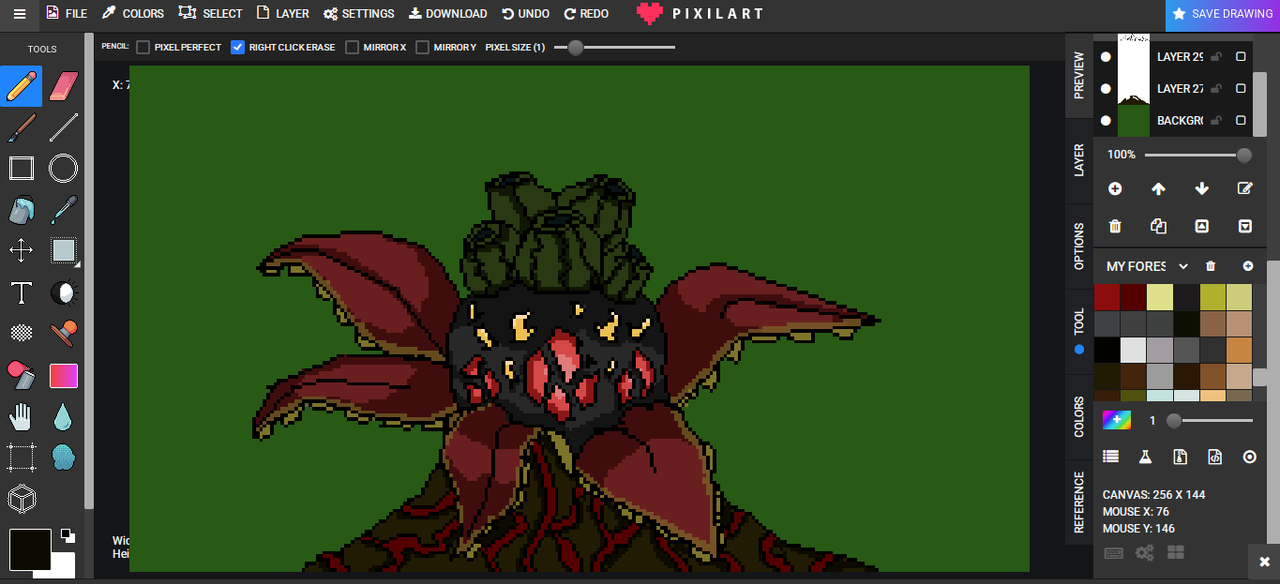Choose the Brush tool
Screen dimensions: 1280x584
click(21, 127)
